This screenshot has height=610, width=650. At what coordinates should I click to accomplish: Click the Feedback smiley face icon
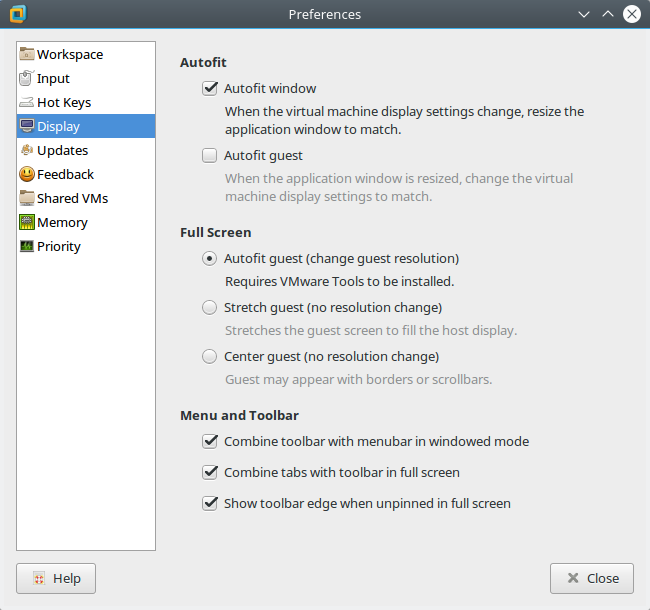[x=27, y=175]
